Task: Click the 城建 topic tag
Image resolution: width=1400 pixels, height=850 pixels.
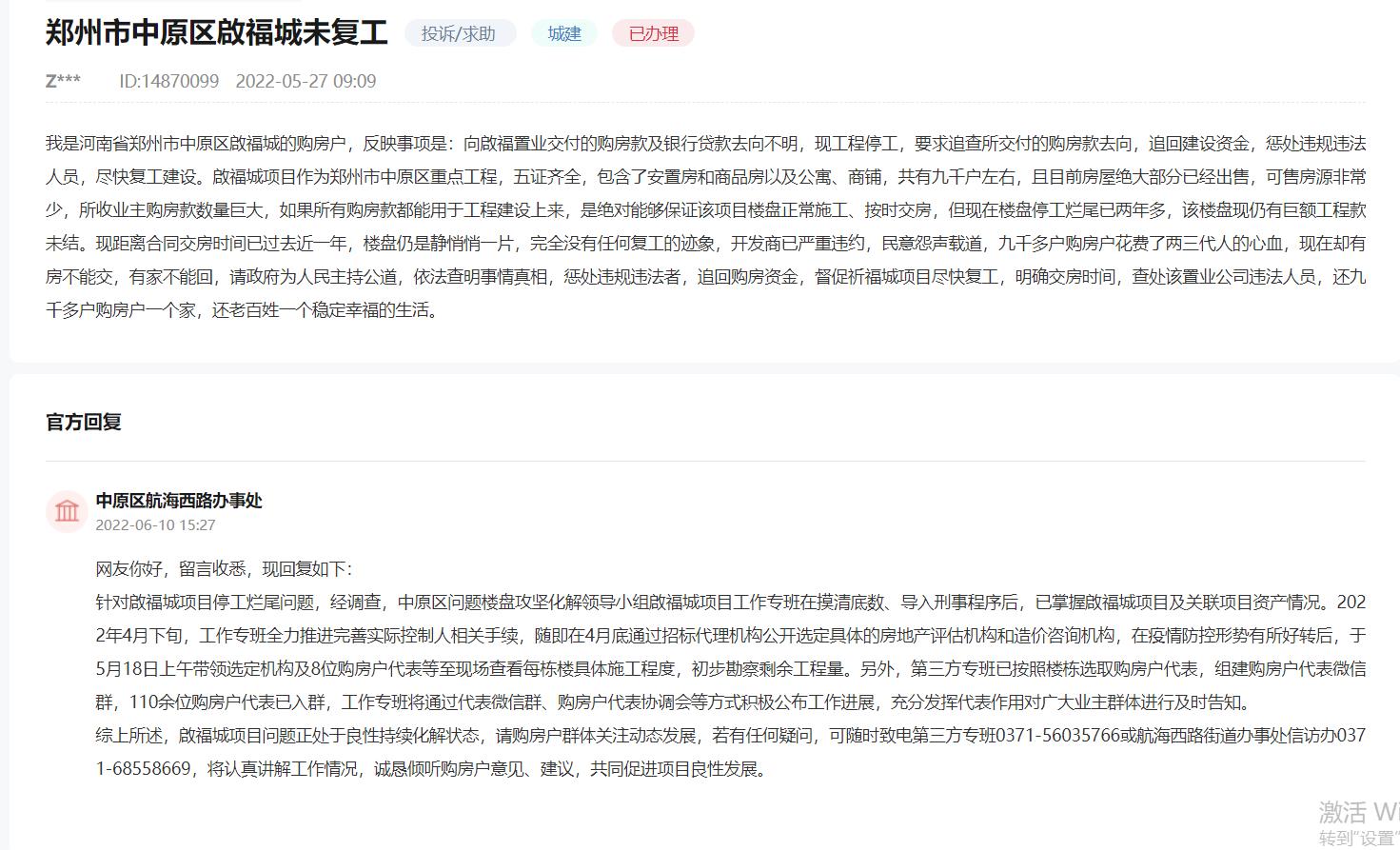Action: pyautogui.click(x=564, y=33)
